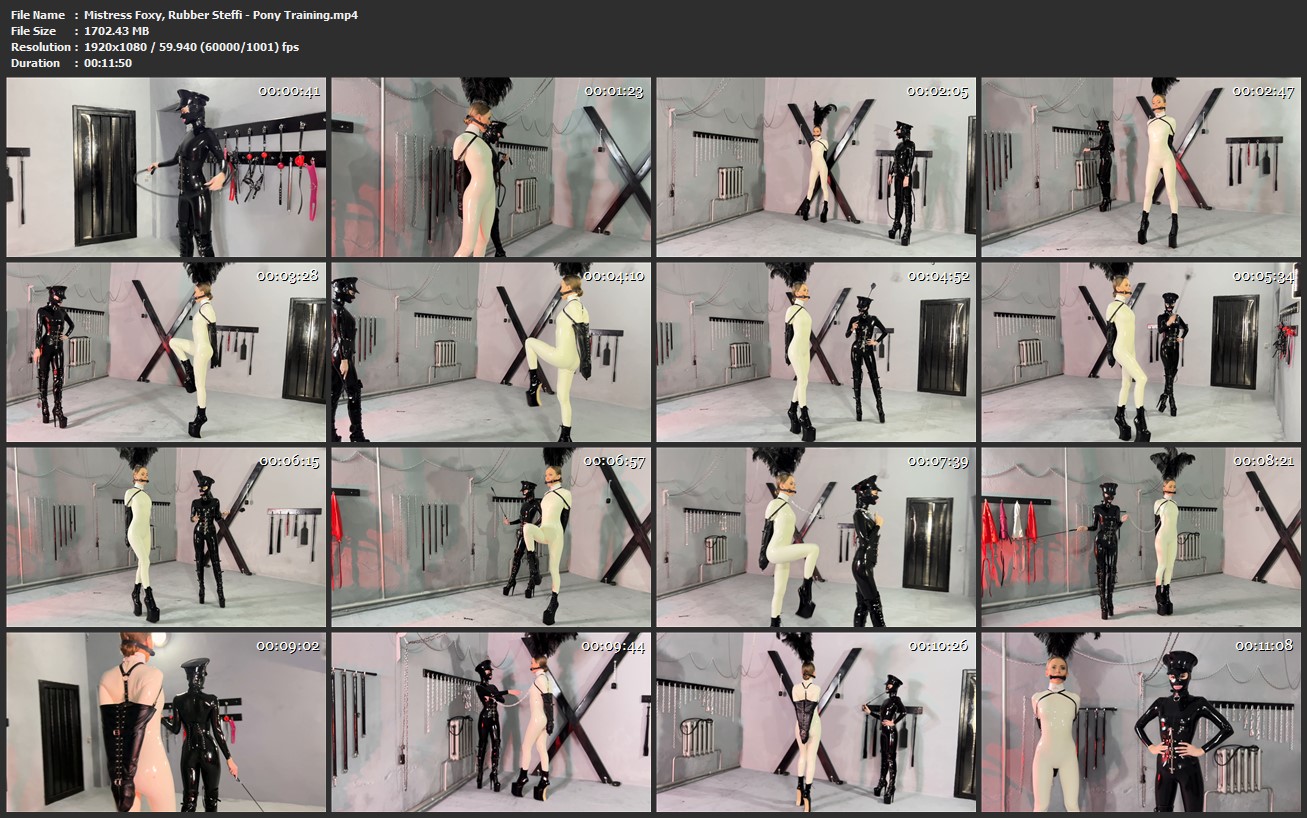Select the thumbnail timestamped 00:06:15
Screen dimensions: 1307x818
tap(166, 537)
